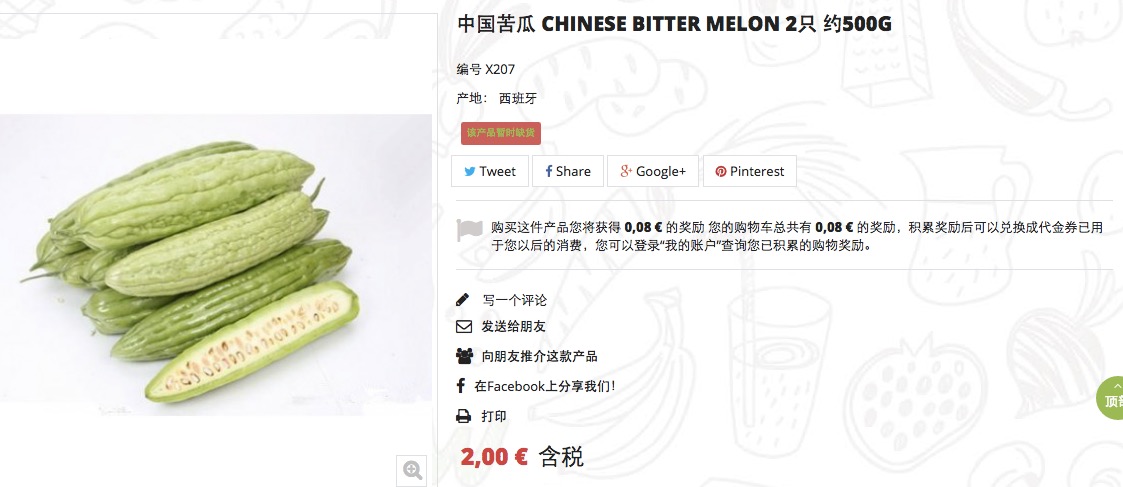Click the 向朋友推介这款产品 link

539,356
